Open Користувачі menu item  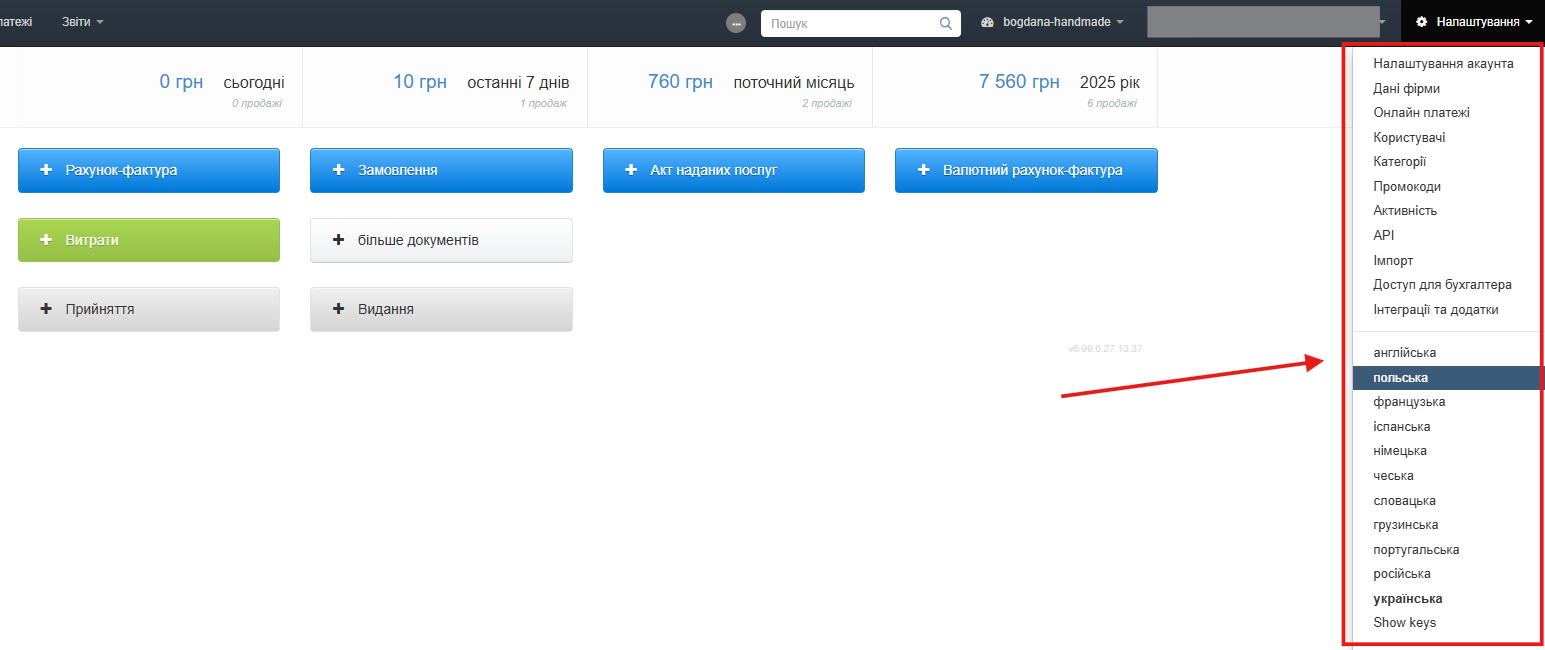pos(1409,137)
